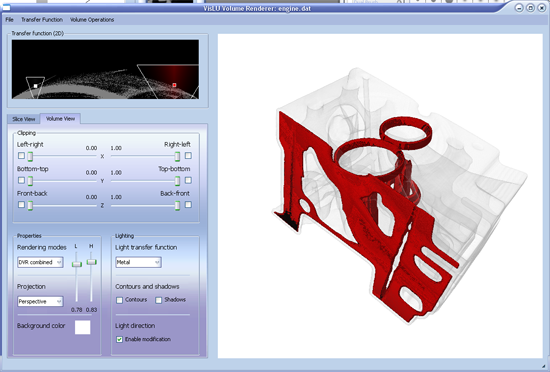Enable the Left-right clipping checkbox

coord(21,155)
